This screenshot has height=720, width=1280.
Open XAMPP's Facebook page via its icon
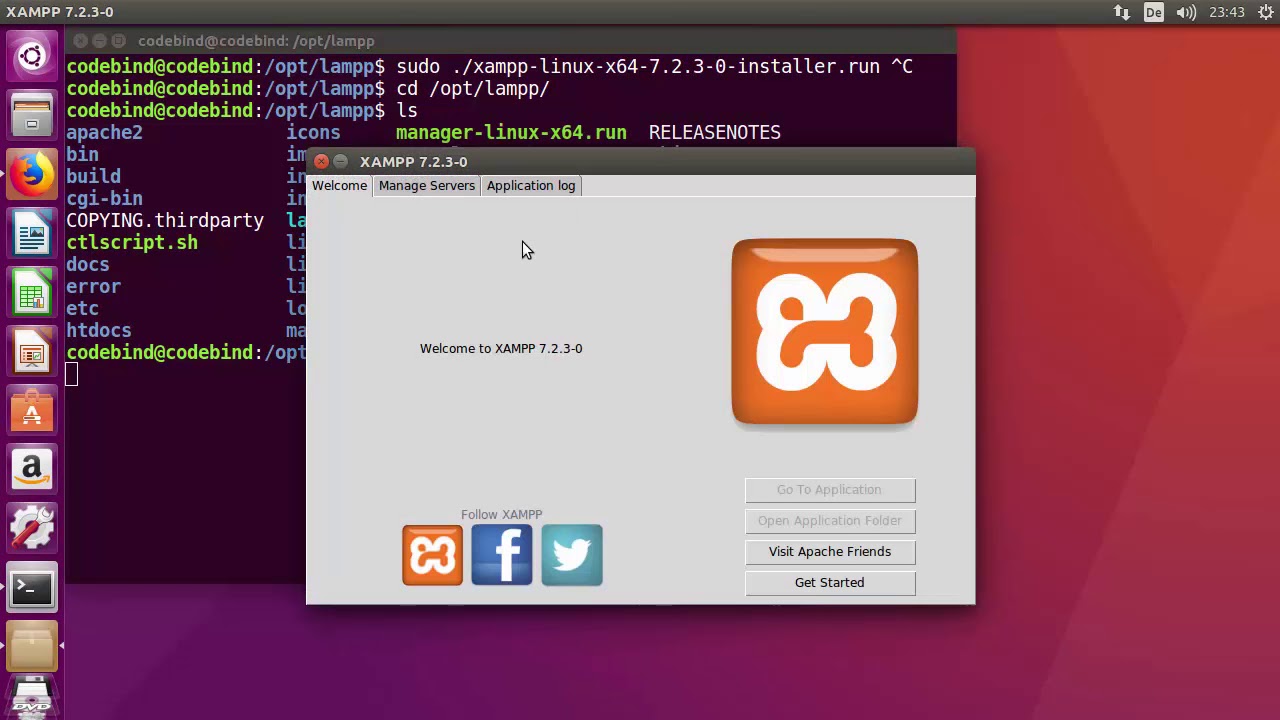501,554
